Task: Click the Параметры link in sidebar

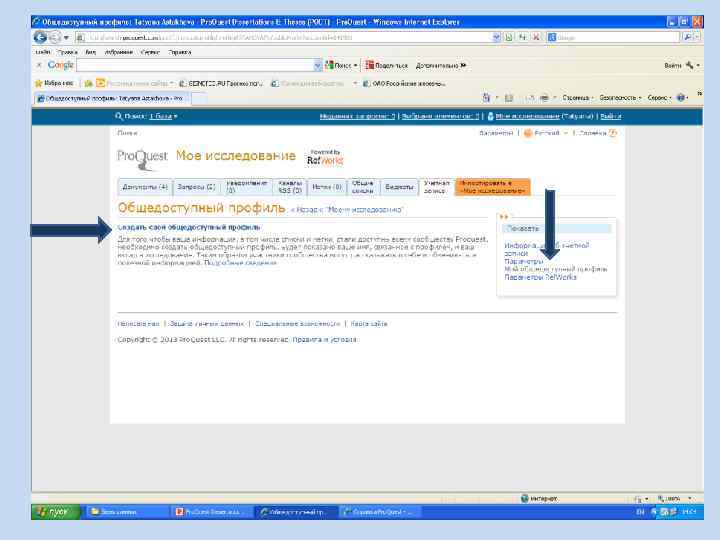Action: click(523, 261)
